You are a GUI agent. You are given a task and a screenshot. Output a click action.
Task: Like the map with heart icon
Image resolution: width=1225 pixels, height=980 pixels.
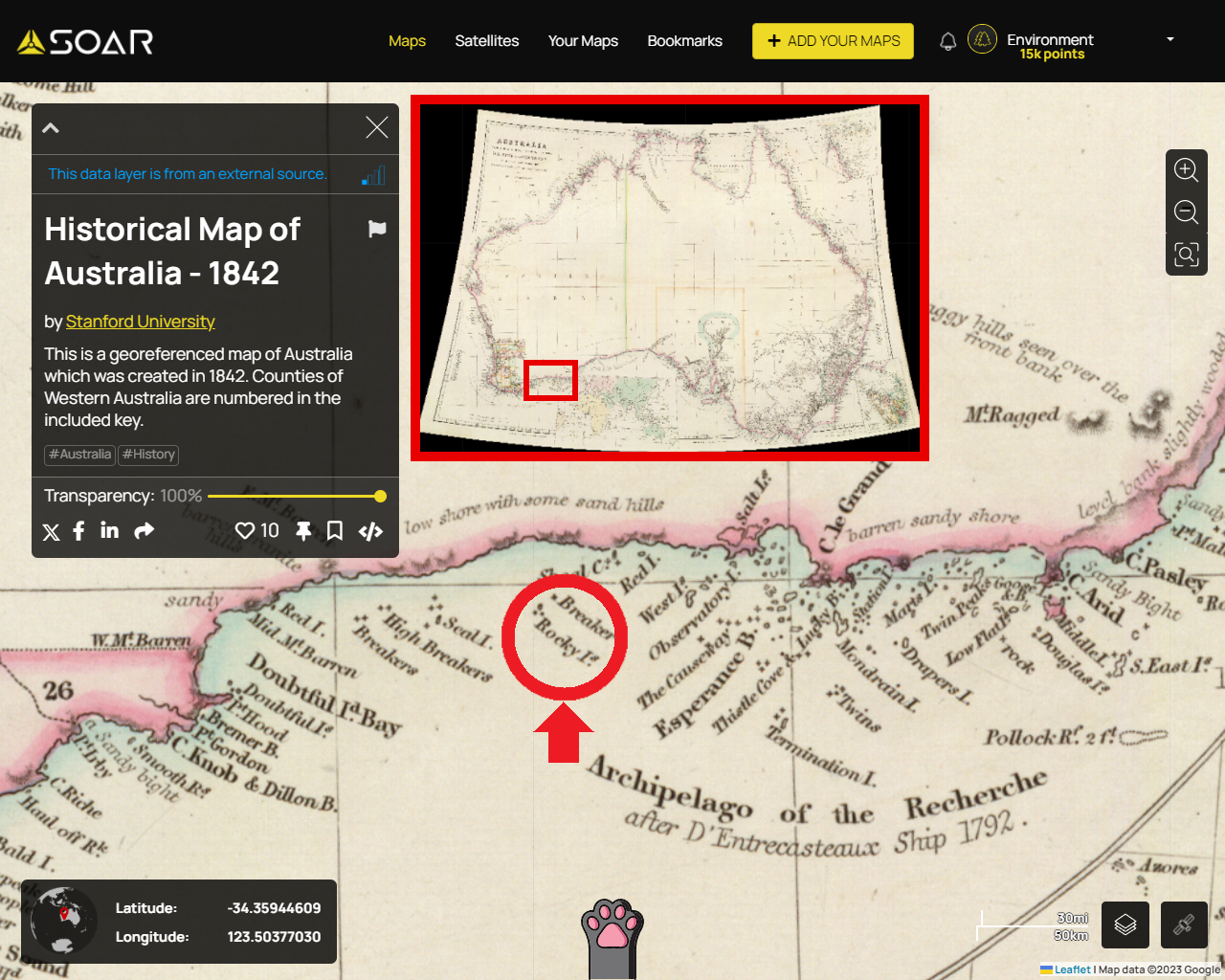coord(245,530)
